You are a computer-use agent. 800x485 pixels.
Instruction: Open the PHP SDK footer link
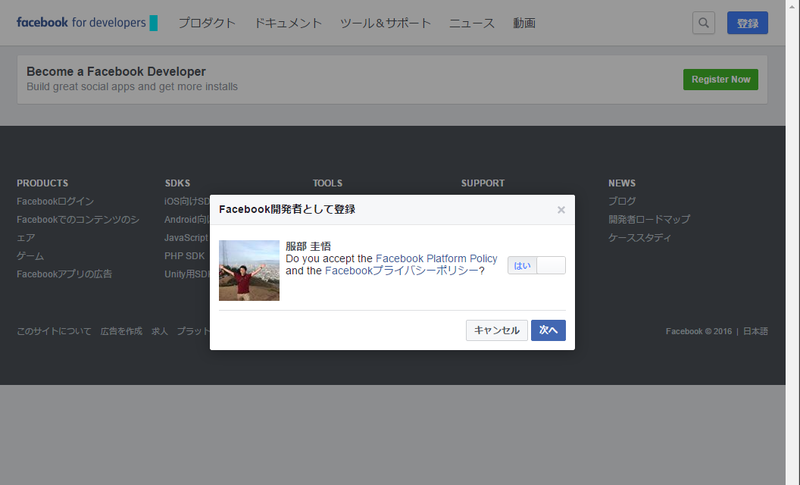click(x=184, y=256)
